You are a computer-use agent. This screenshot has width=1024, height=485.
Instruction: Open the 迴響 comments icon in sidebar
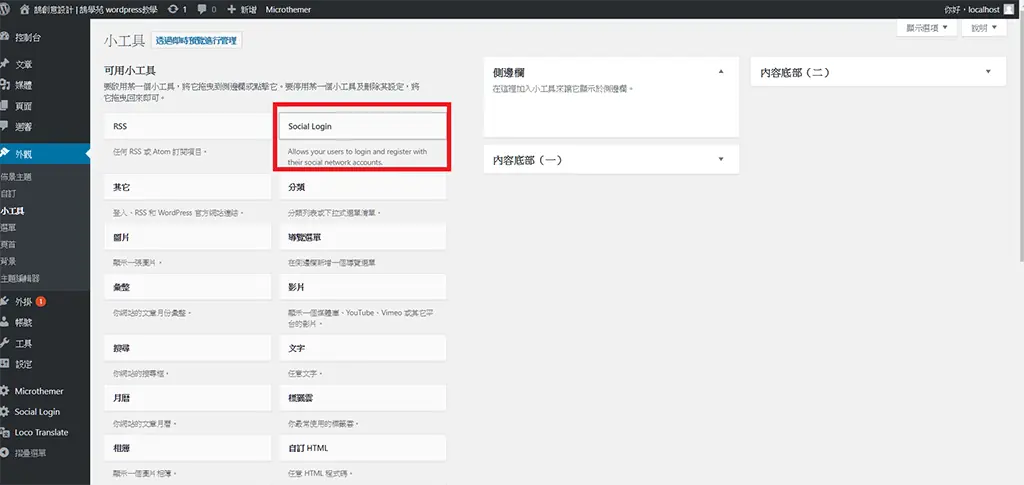(5, 126)
